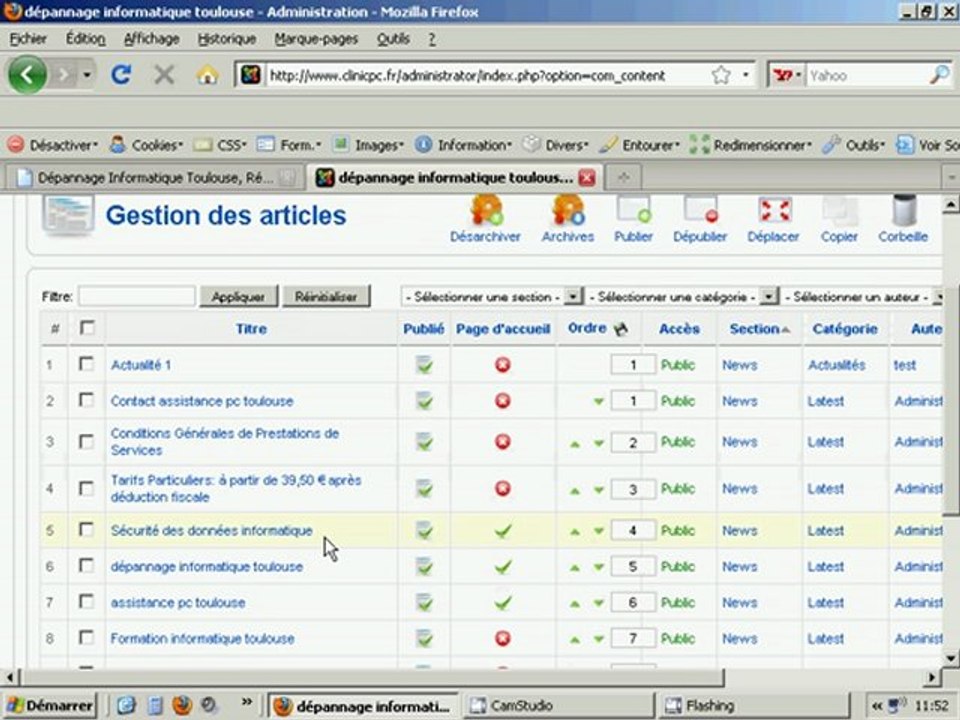Click the stop loading X icon
This screenshot has width=960, height=720.
[164, 75]
